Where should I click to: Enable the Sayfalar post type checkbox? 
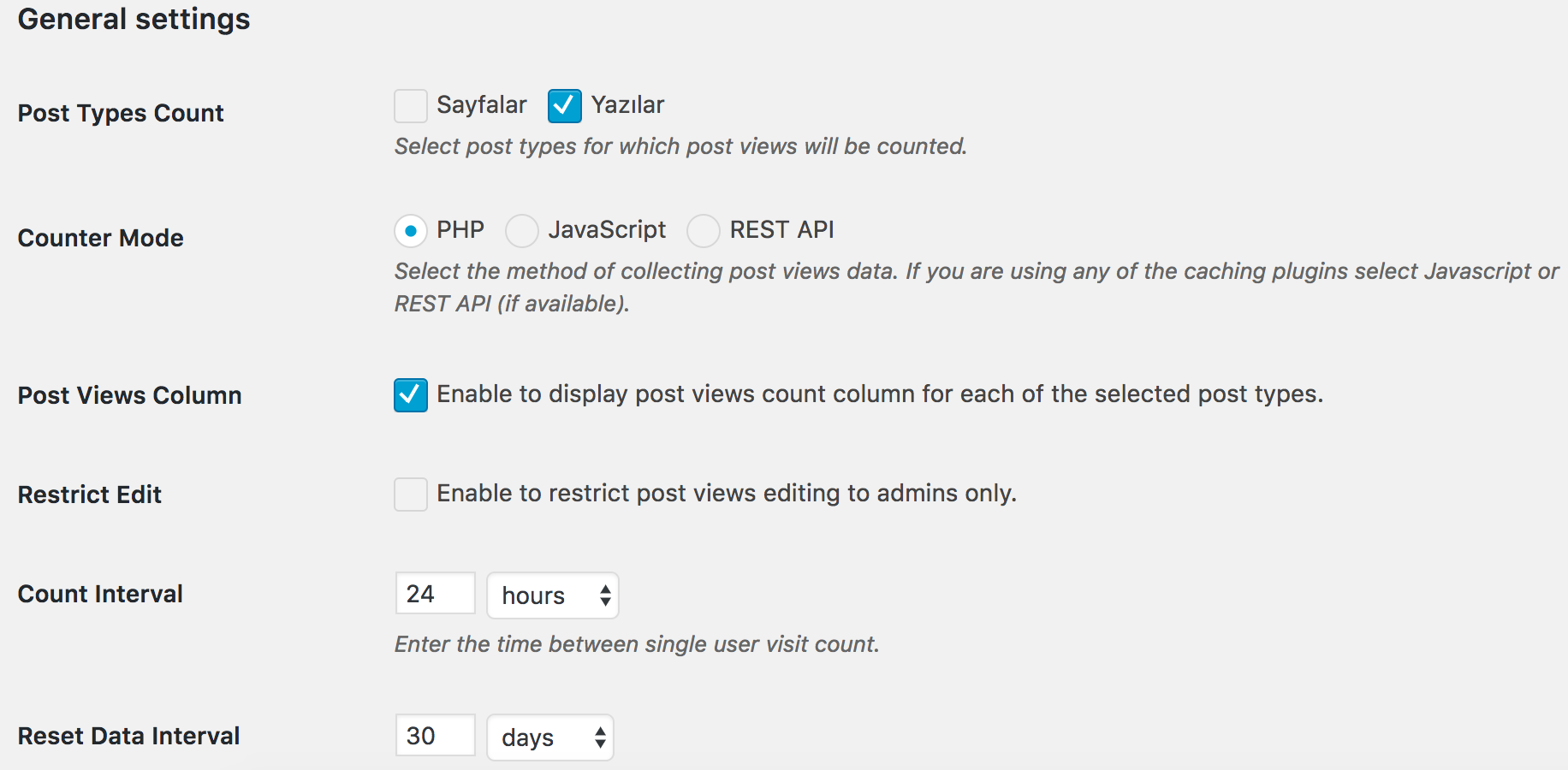[411, 106]
